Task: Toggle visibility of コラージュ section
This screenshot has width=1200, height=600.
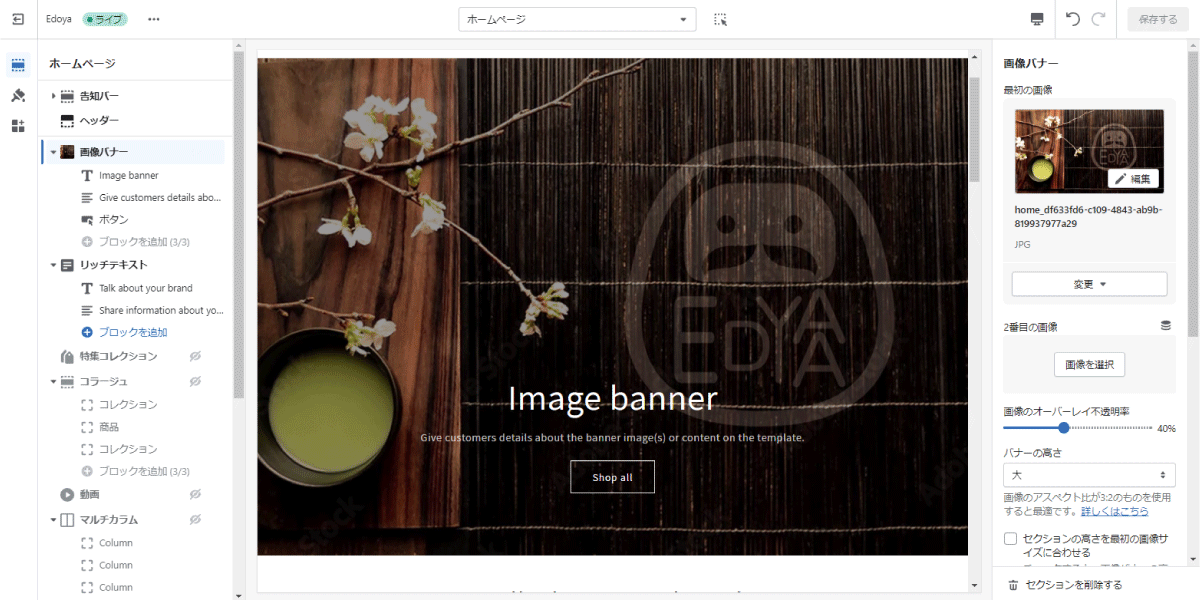Action: click(196, 381)
